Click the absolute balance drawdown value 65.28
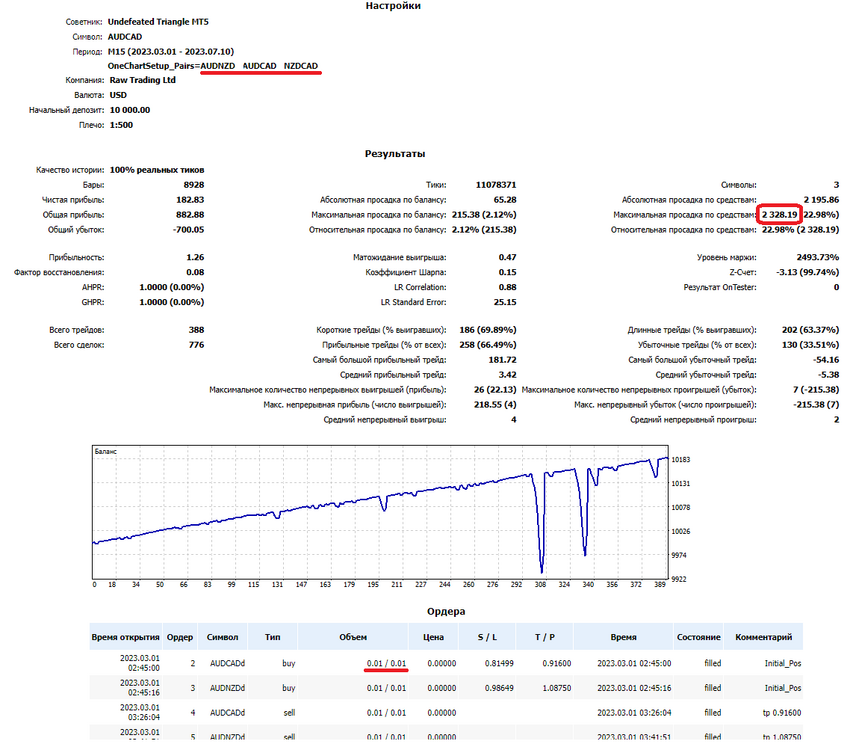 505,200
